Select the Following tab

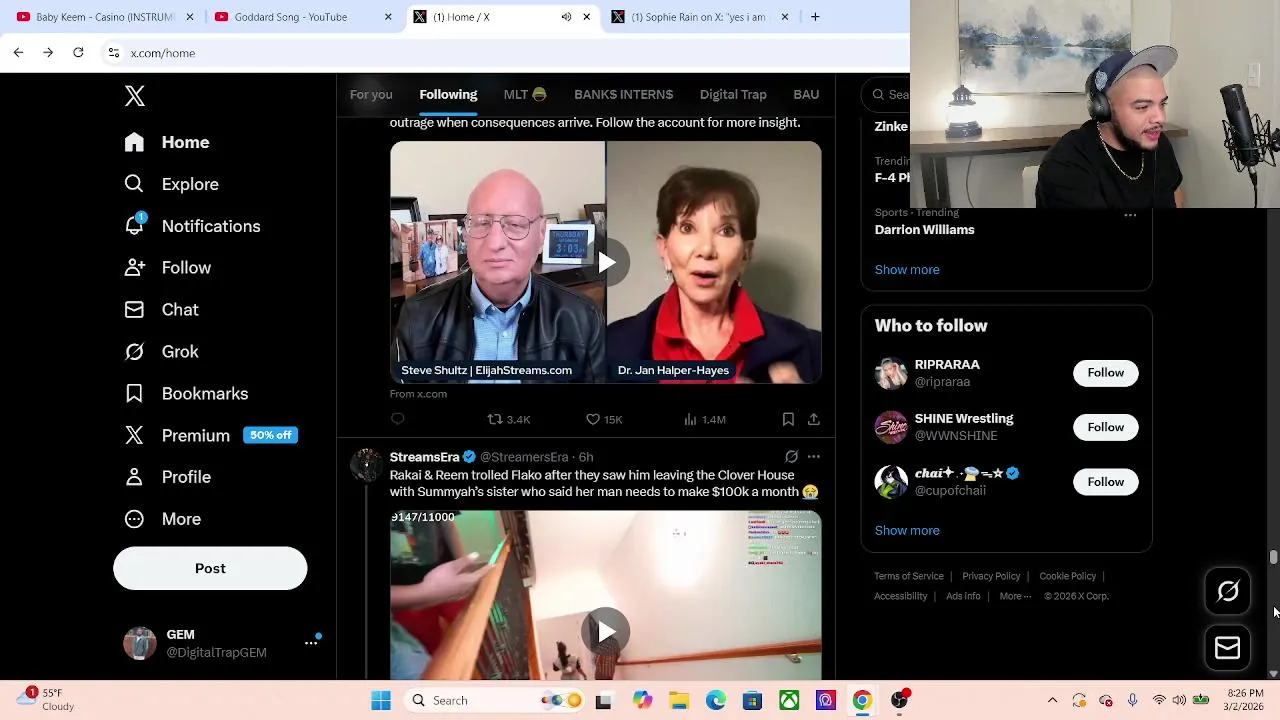click(x=448, y=94)
